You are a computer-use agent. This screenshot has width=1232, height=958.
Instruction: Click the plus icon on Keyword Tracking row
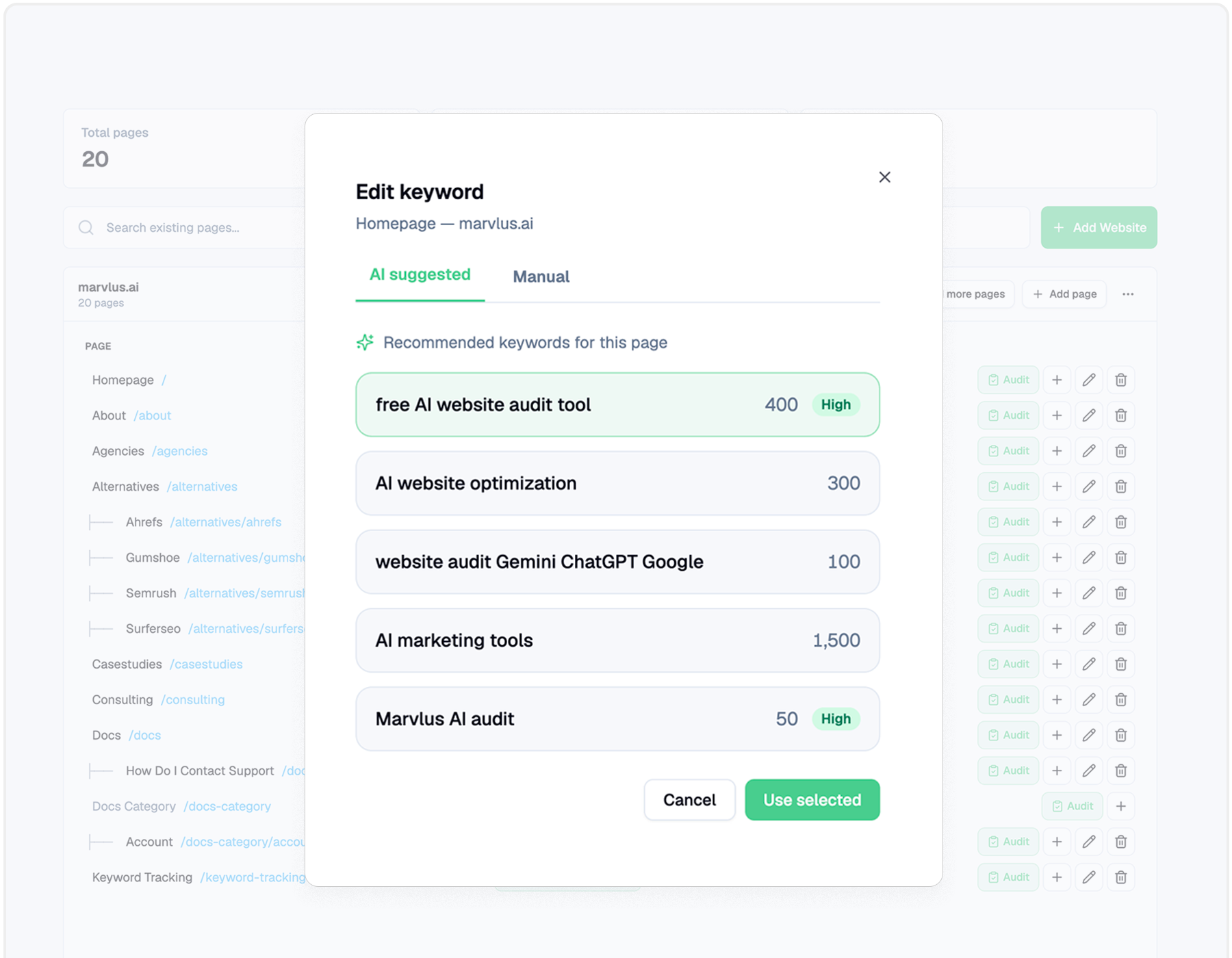(x=1057, y=877)
